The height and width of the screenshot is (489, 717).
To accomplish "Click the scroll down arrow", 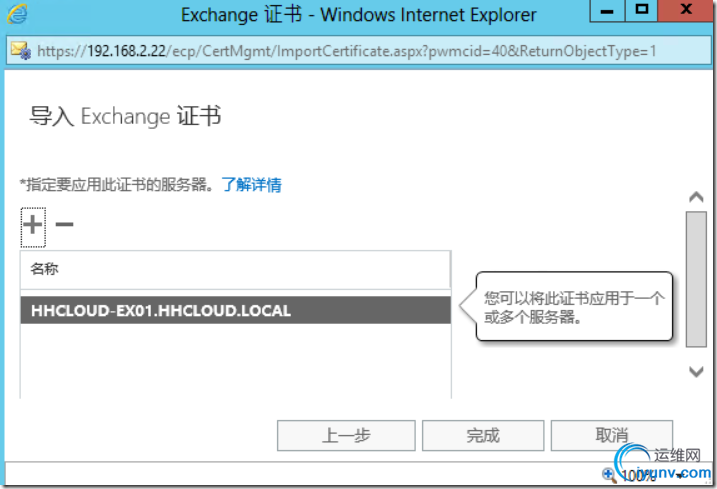I will [696, 371].
